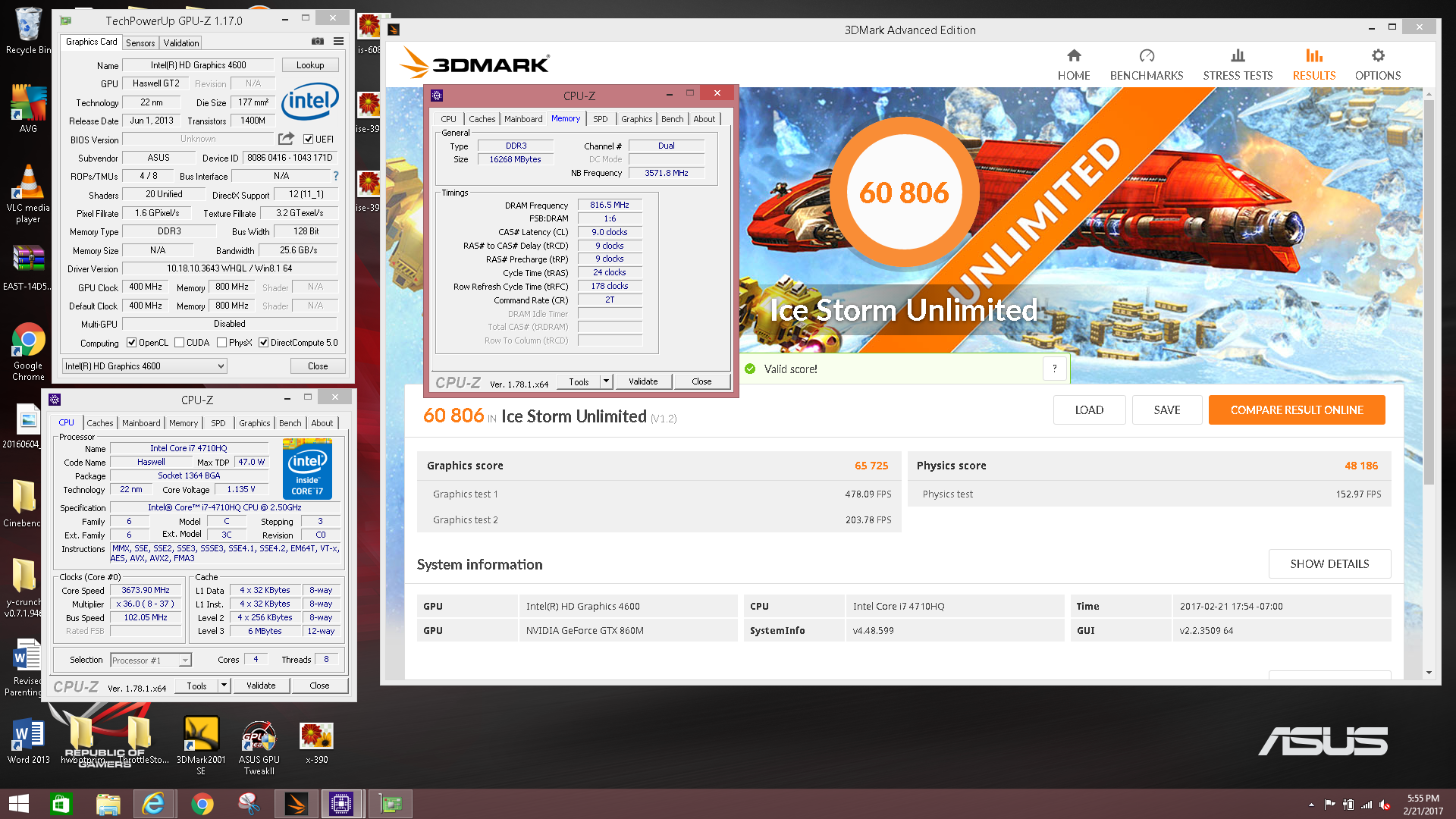
Task: Click the Device ID field in GPU-Z
Action: (x=290, y=158)
